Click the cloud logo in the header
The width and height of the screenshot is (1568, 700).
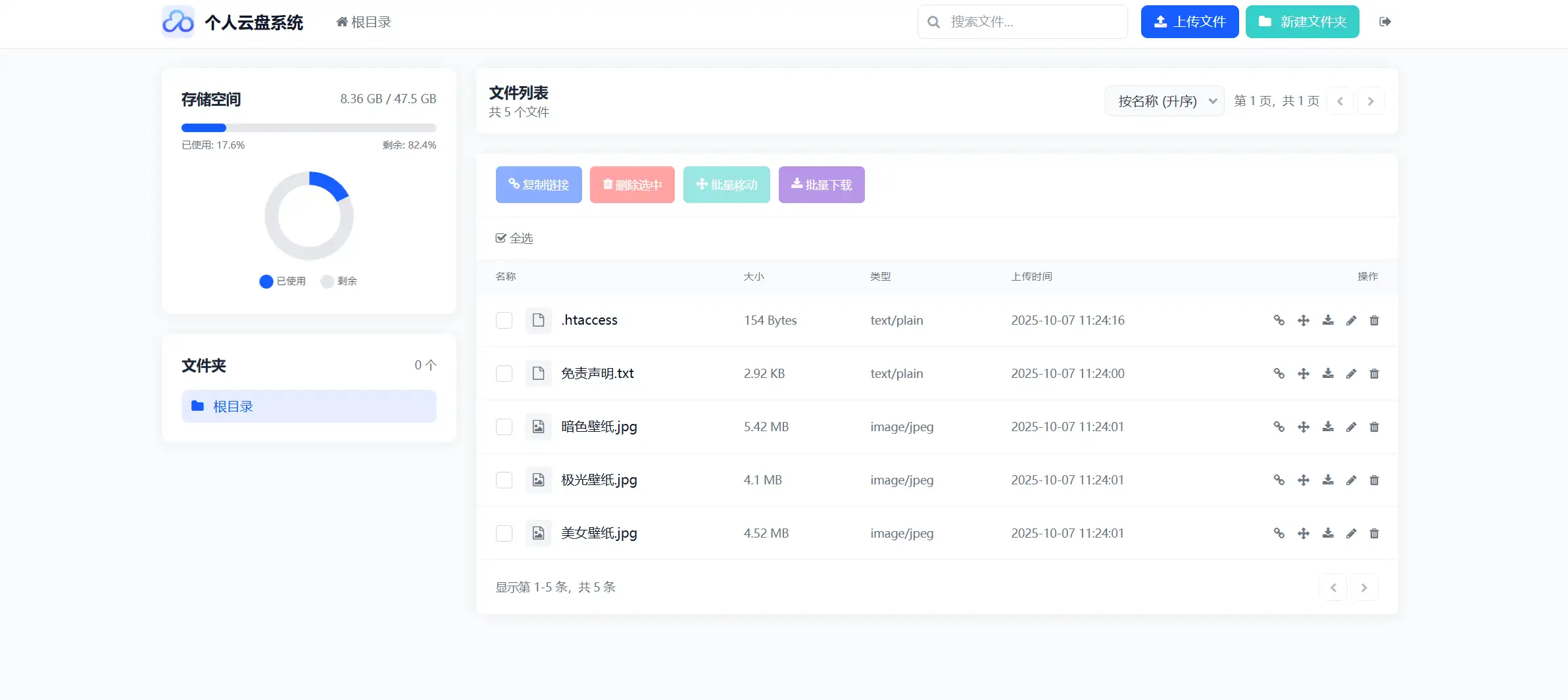click(x=178, y=21)
